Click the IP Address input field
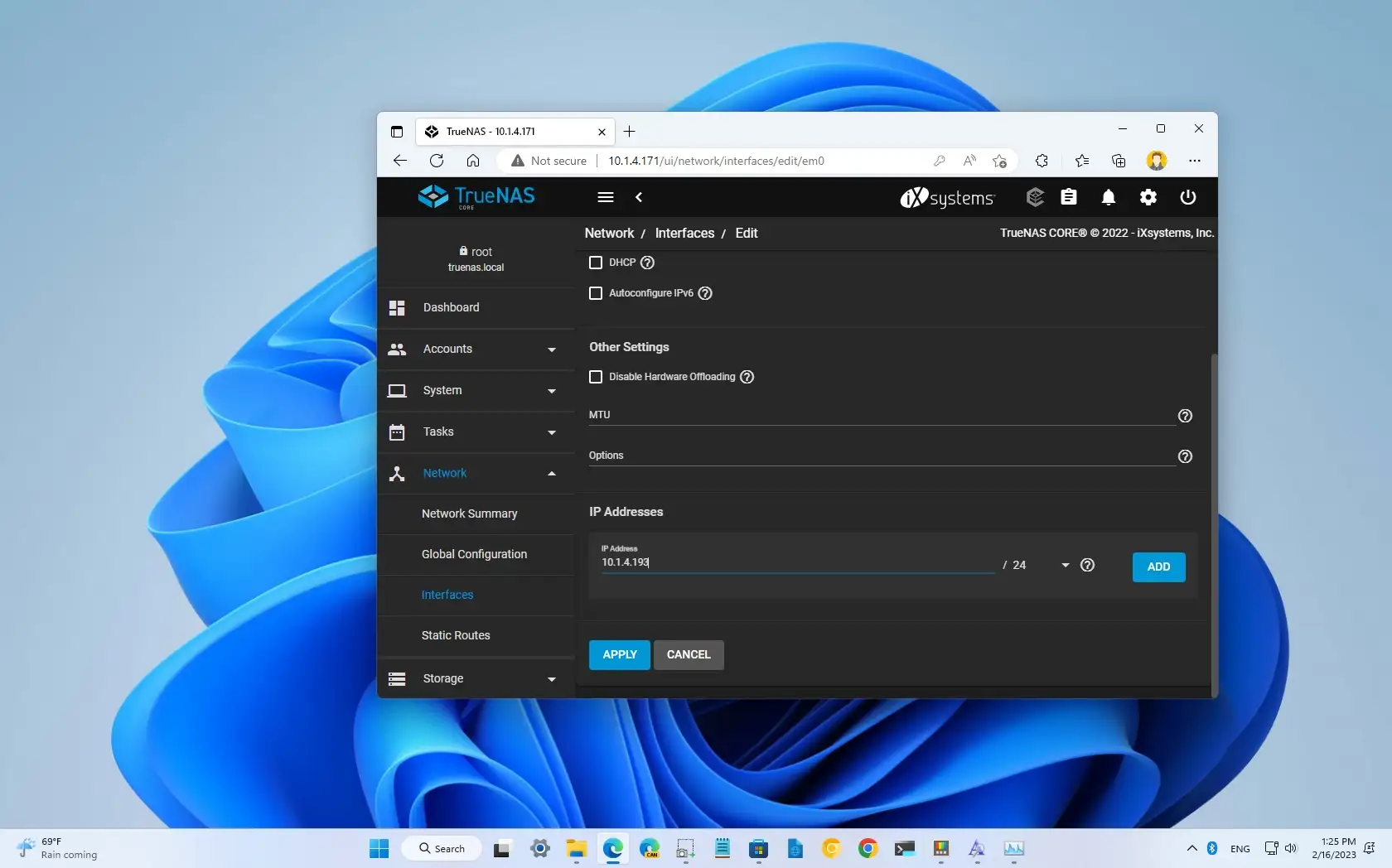Screen dimensions: 1392x868 pyautogui.click(x=797, y=562)
